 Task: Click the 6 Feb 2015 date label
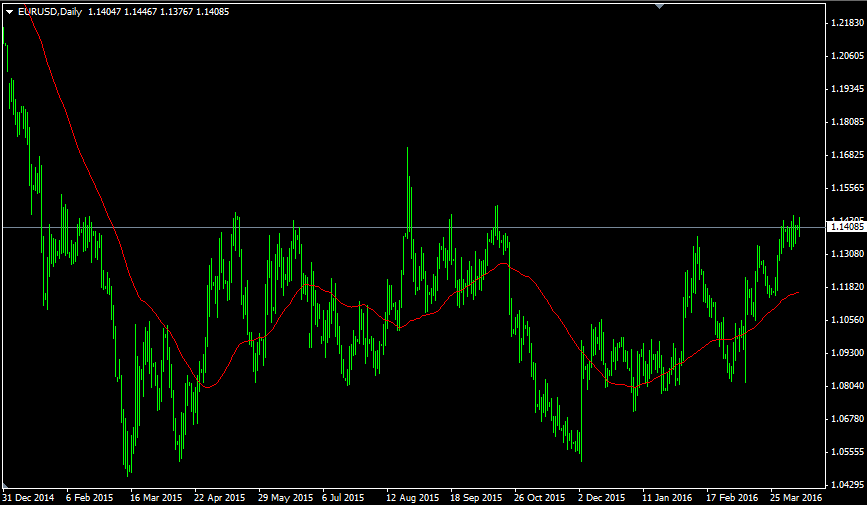point(90,498)
